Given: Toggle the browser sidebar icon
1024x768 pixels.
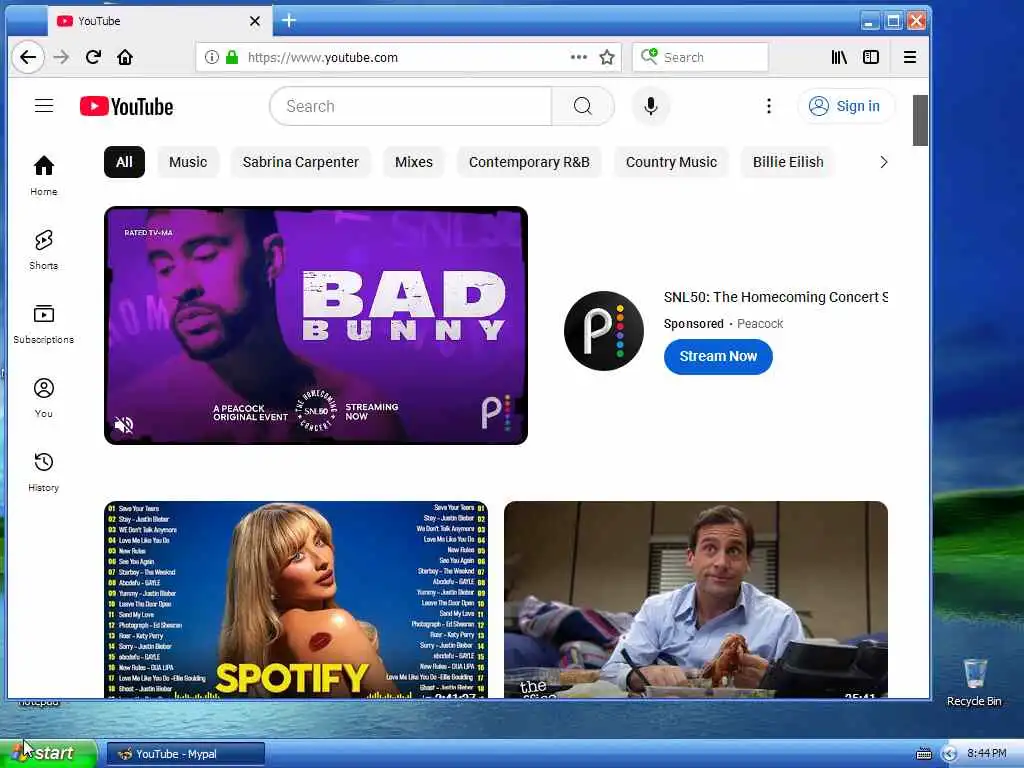Looking at the screenshot, I should (871, 57).
